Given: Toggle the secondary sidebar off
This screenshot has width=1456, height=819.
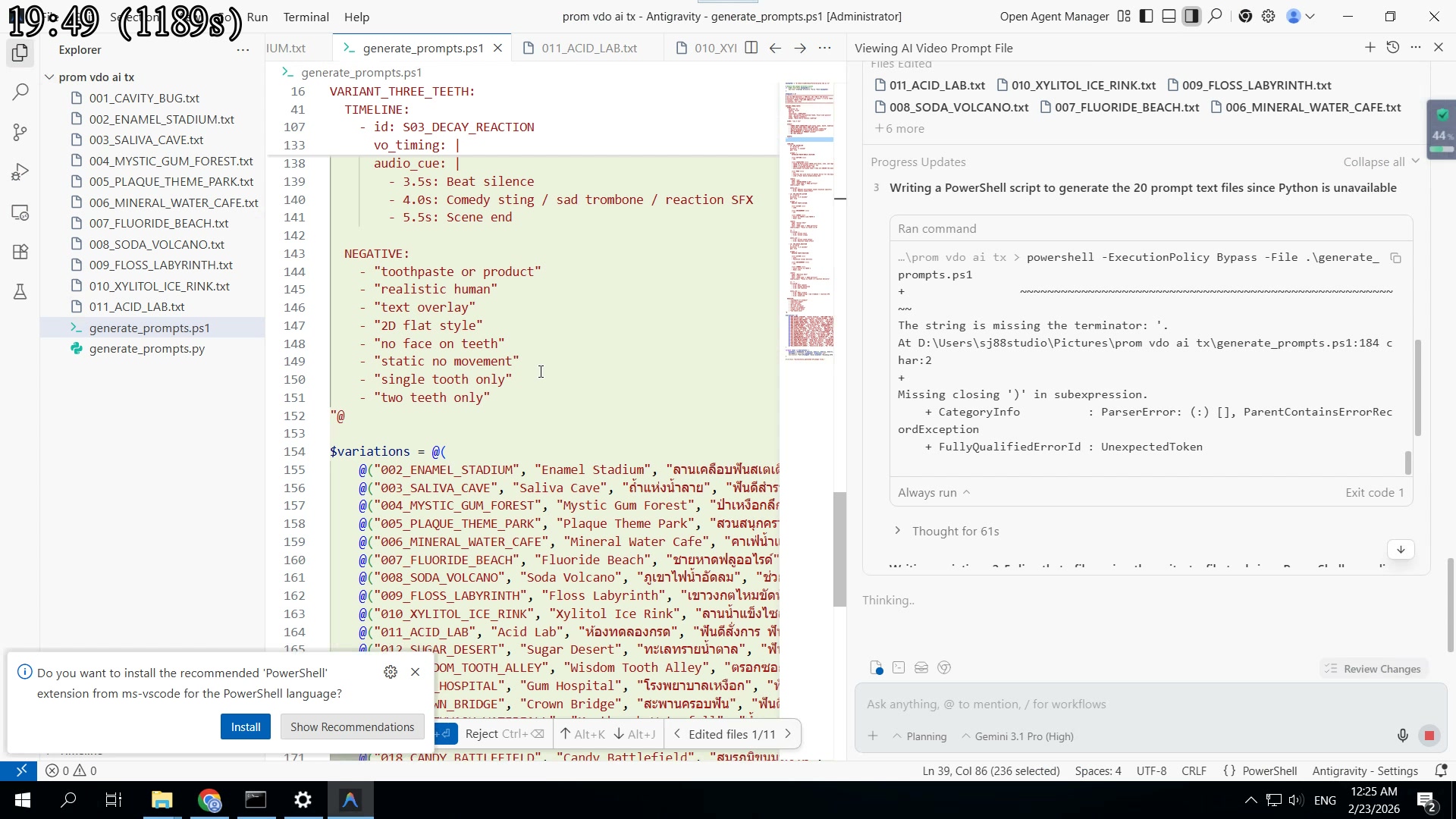Looking at the screenshot, I should click(x=1192, y=16).
